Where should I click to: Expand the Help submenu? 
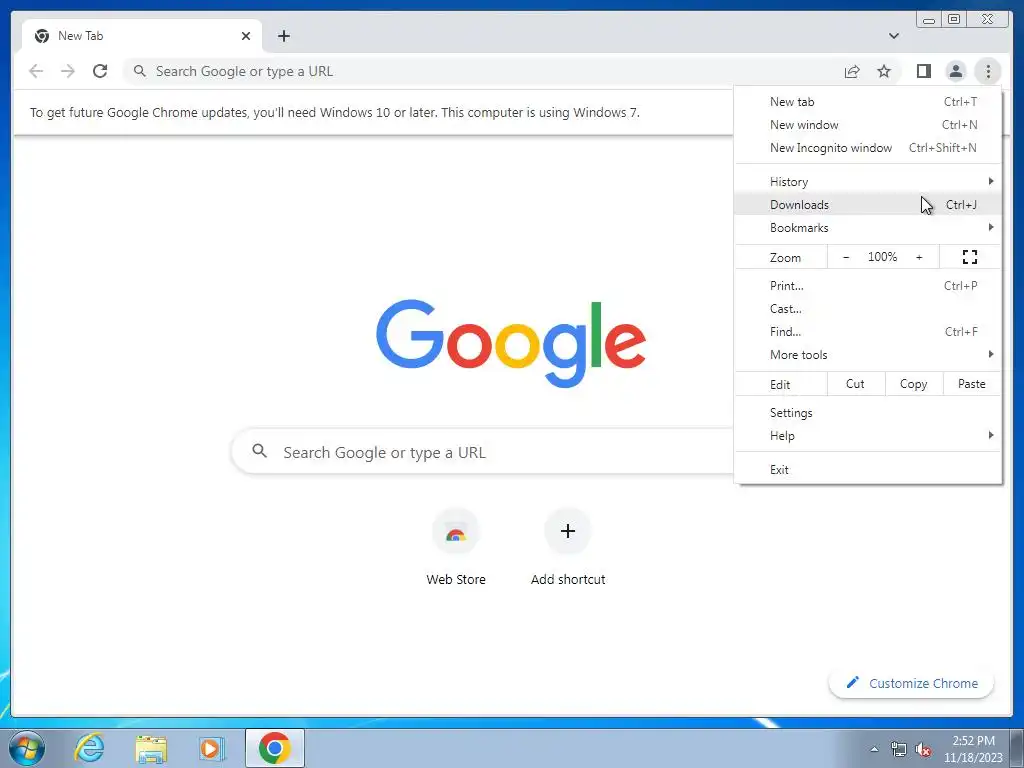point(868,436)
